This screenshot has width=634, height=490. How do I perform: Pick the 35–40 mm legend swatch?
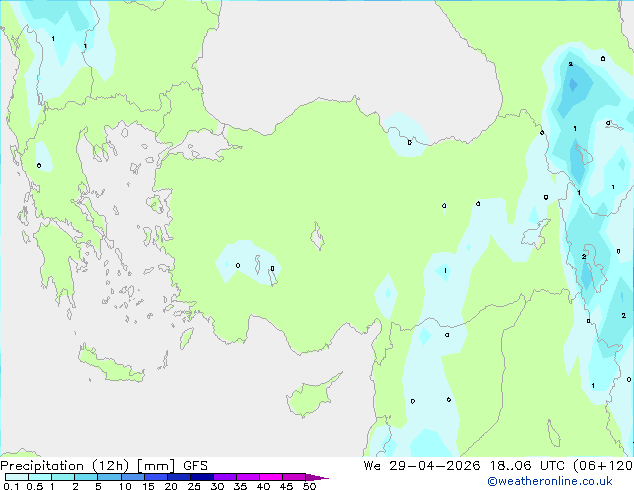coord(247,477)
